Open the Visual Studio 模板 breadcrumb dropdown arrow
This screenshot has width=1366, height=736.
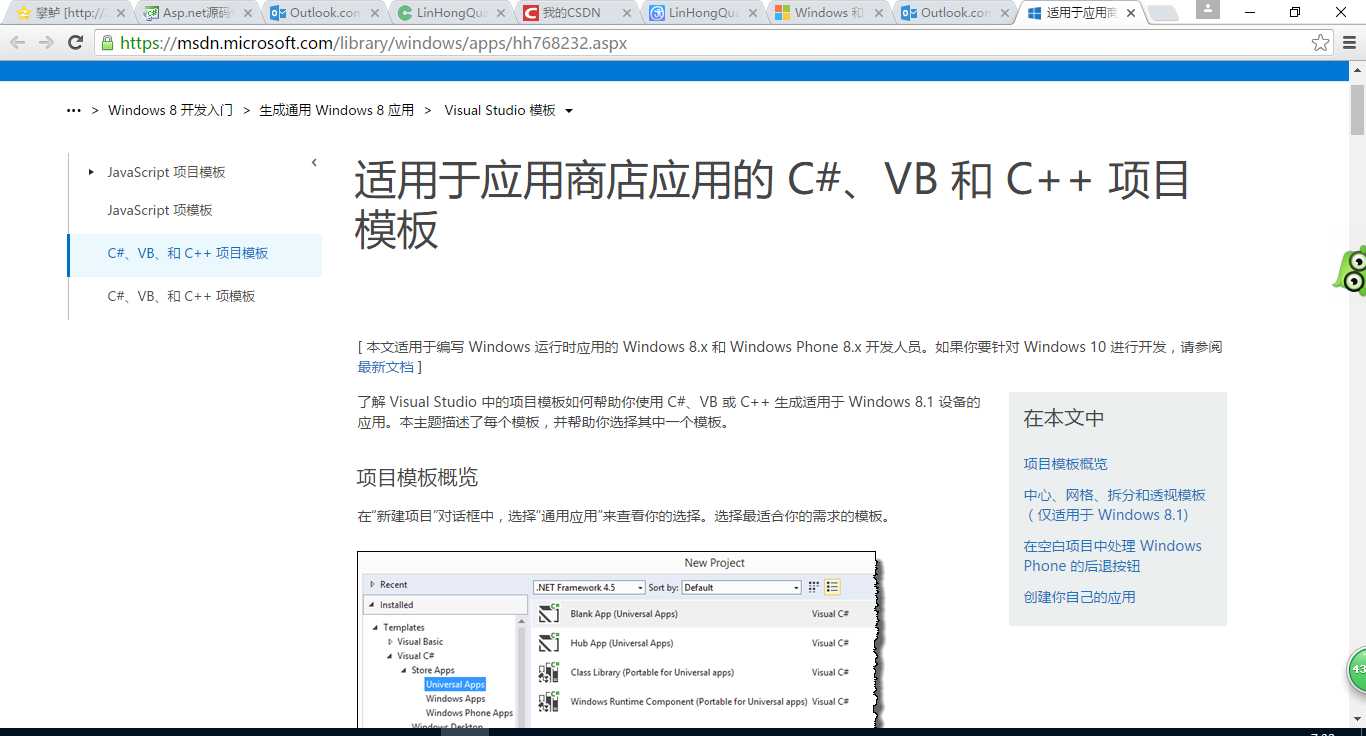pyautogui.click(x=569, y=111)
